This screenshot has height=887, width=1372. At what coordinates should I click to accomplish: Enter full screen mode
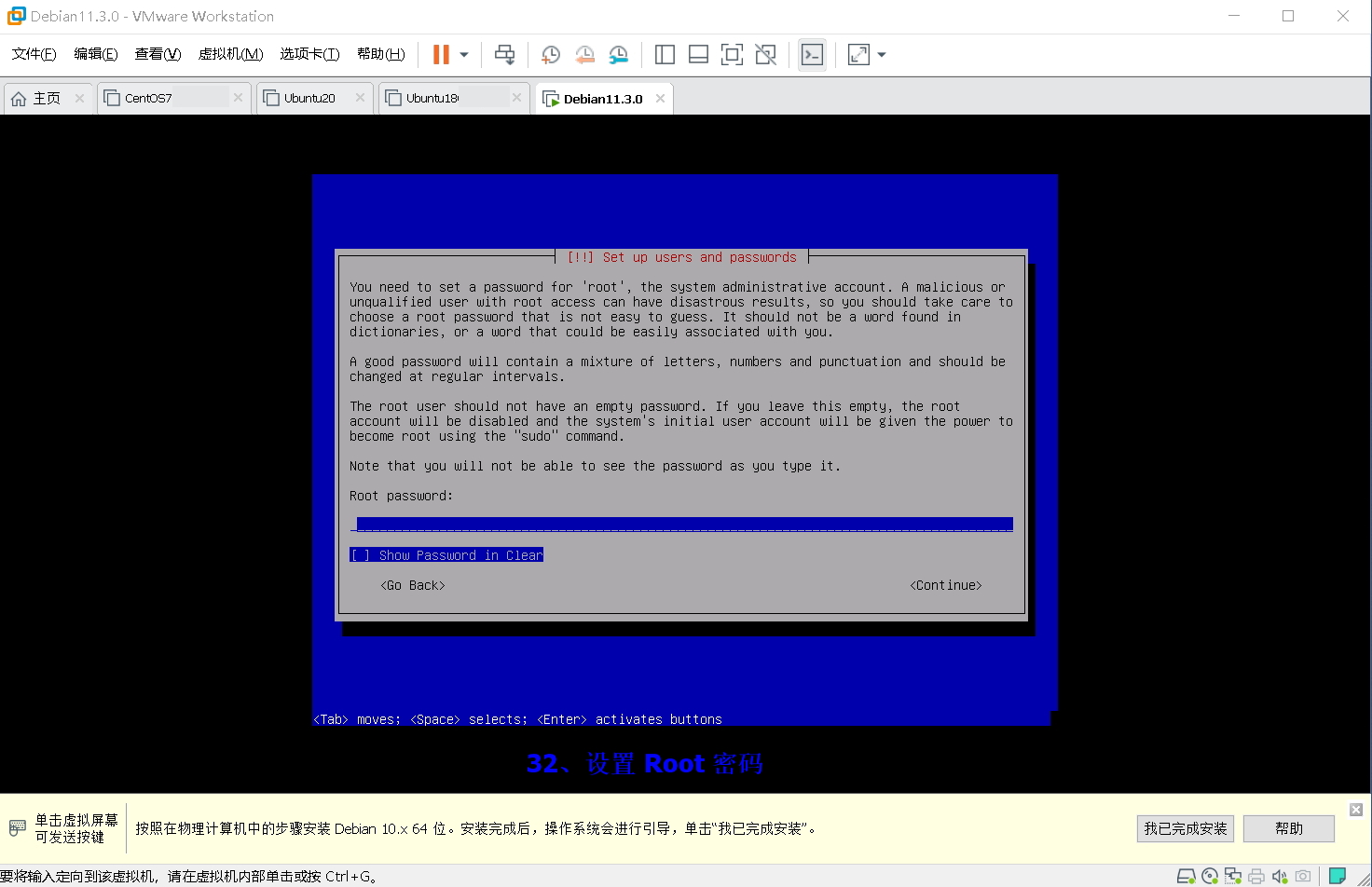click(732, 55)
